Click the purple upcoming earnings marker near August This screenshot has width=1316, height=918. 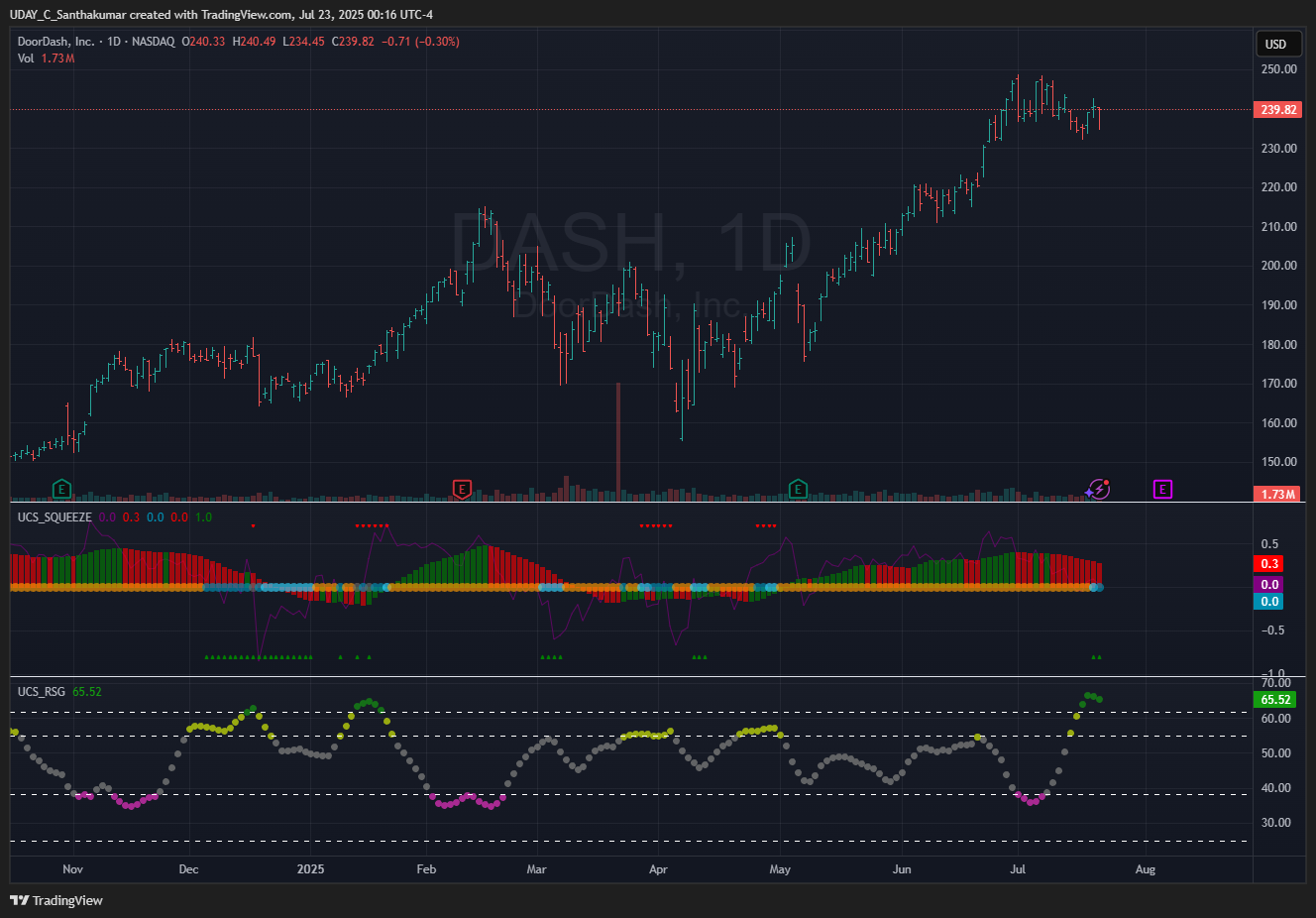(x=1162, y=489)
